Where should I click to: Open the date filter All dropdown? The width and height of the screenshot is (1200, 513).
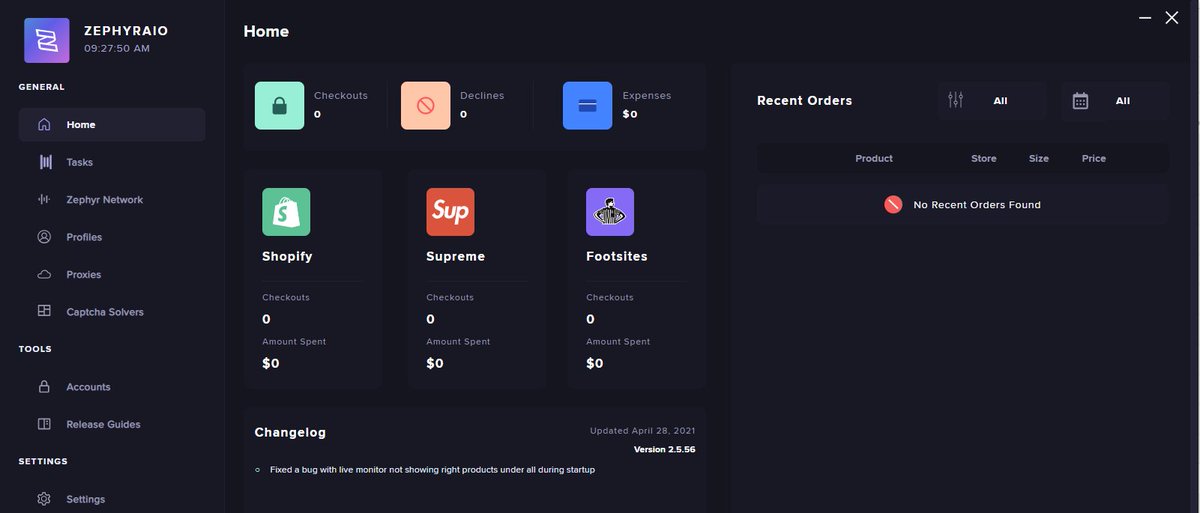1115,101
